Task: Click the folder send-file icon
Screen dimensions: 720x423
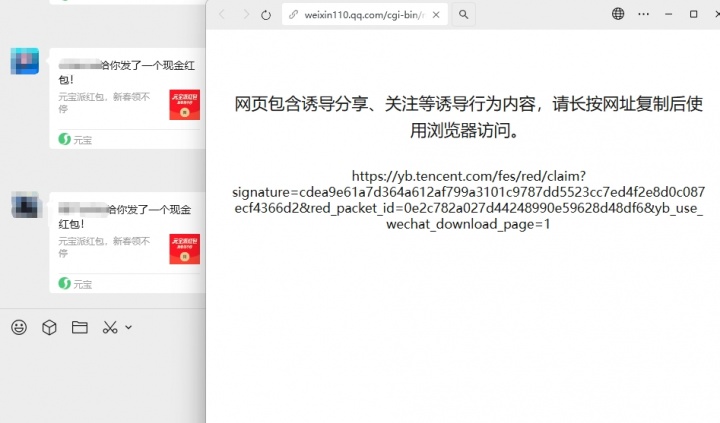Action: [80, 327]
